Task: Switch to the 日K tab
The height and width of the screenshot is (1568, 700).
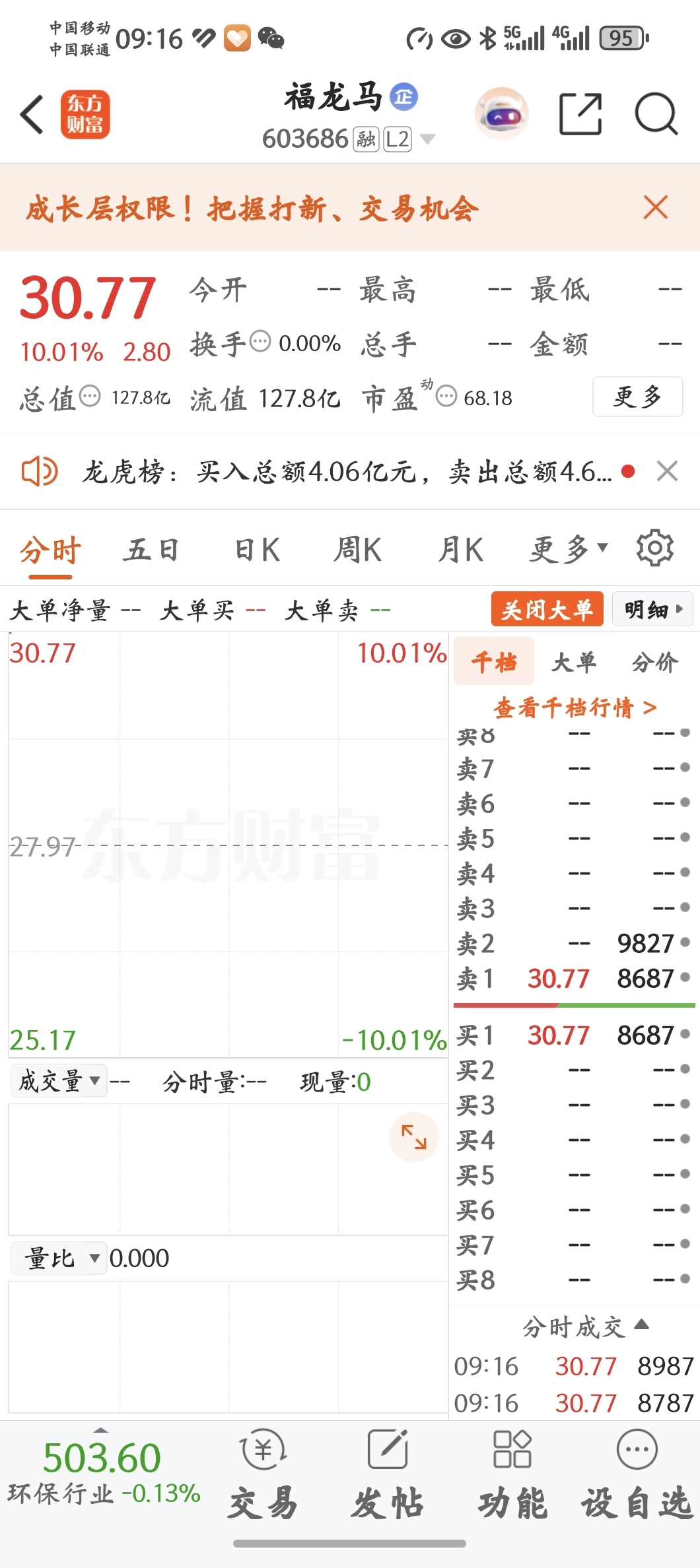Action: click(x=258, y=550)
